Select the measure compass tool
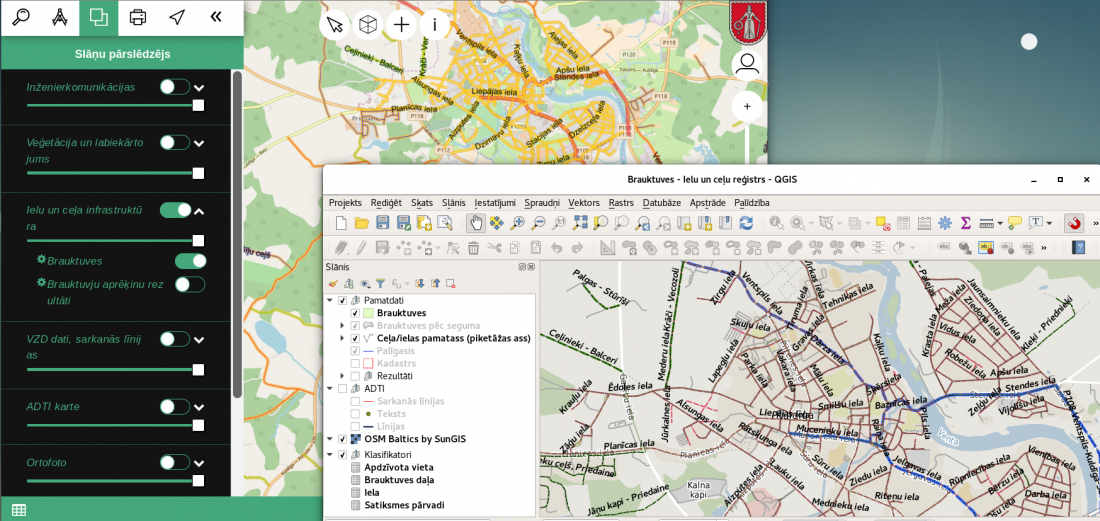The image size is (1100, 521). click(x=59, y=17)
